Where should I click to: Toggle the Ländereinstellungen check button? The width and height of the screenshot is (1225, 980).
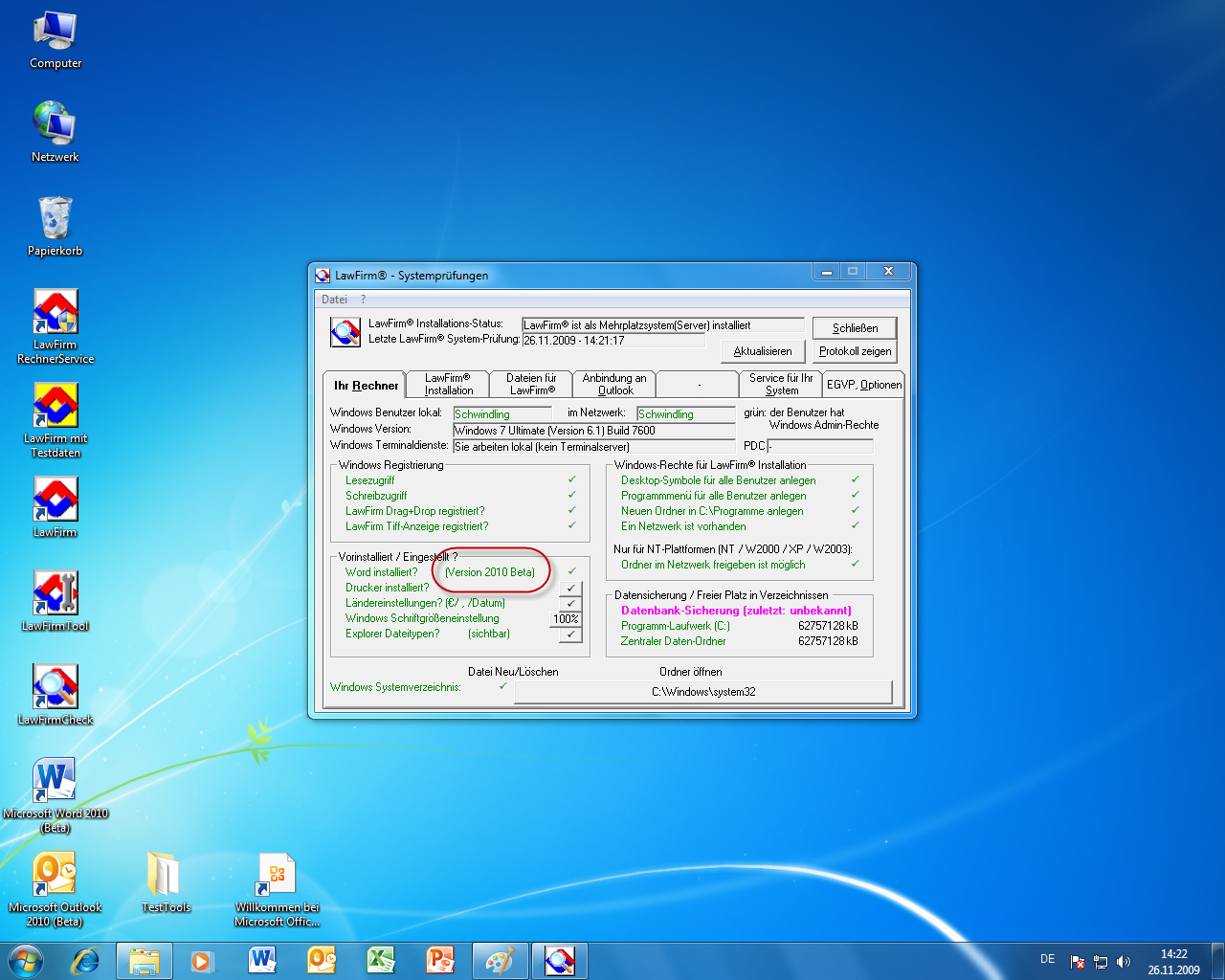coord(570,603)
